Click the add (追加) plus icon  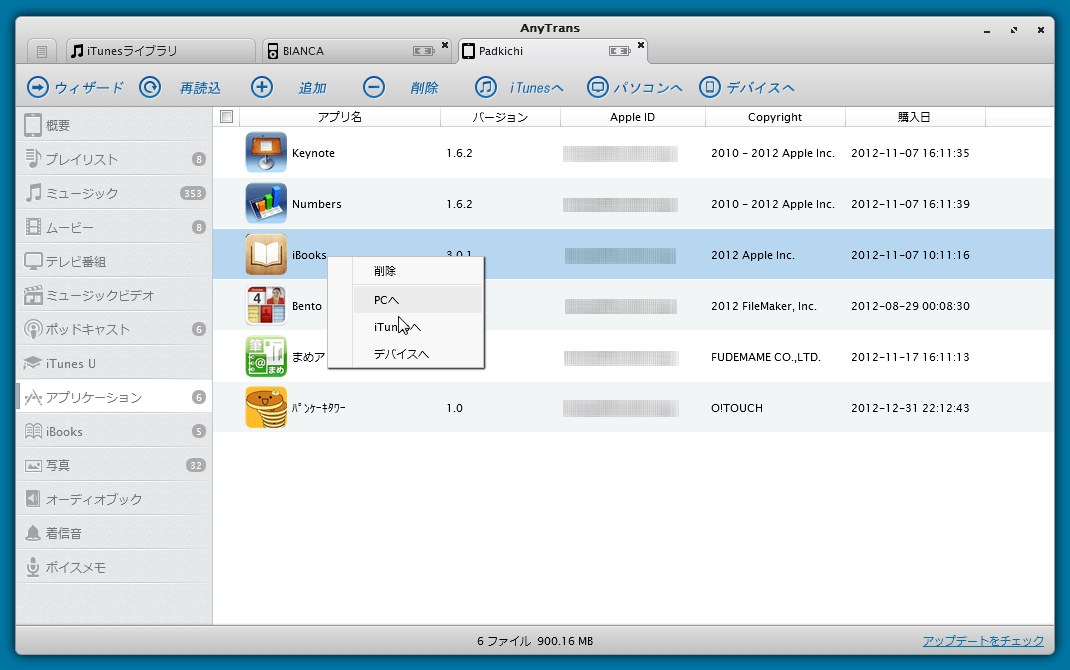[x=262, y=87]
